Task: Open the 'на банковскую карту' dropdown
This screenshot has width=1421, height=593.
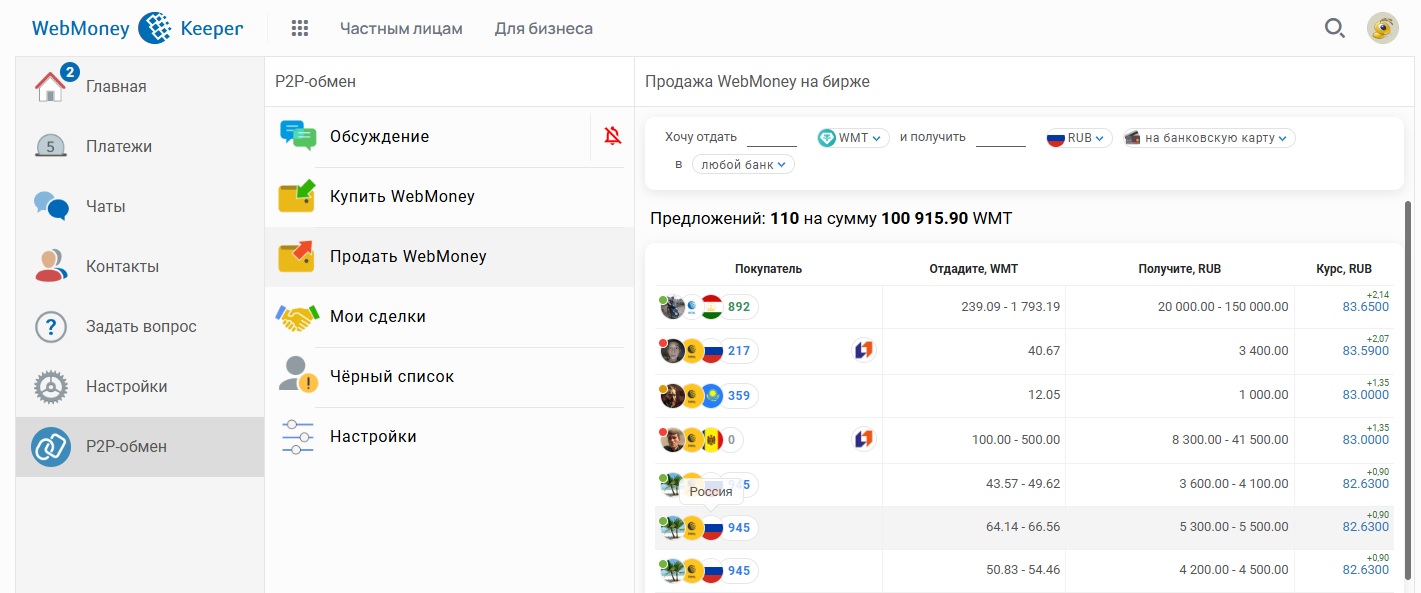Action: coord(1208,138)
